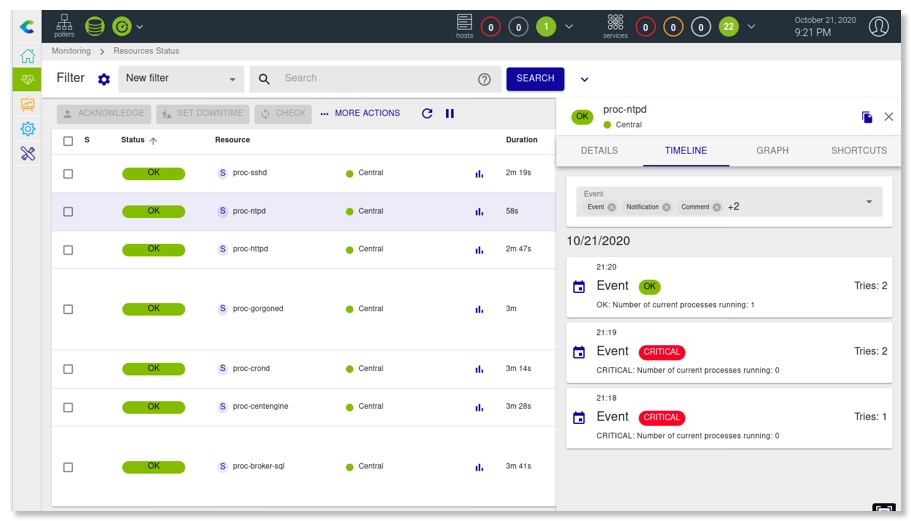Pause automatic refresh of the list
Viewport: 911px width, 521px height.
(x=450, y=114)
